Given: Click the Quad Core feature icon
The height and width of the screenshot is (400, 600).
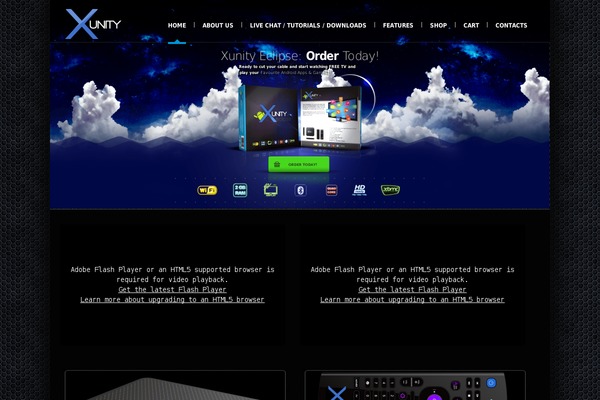Looking at the screenshot, I should (x=331, y=190).
